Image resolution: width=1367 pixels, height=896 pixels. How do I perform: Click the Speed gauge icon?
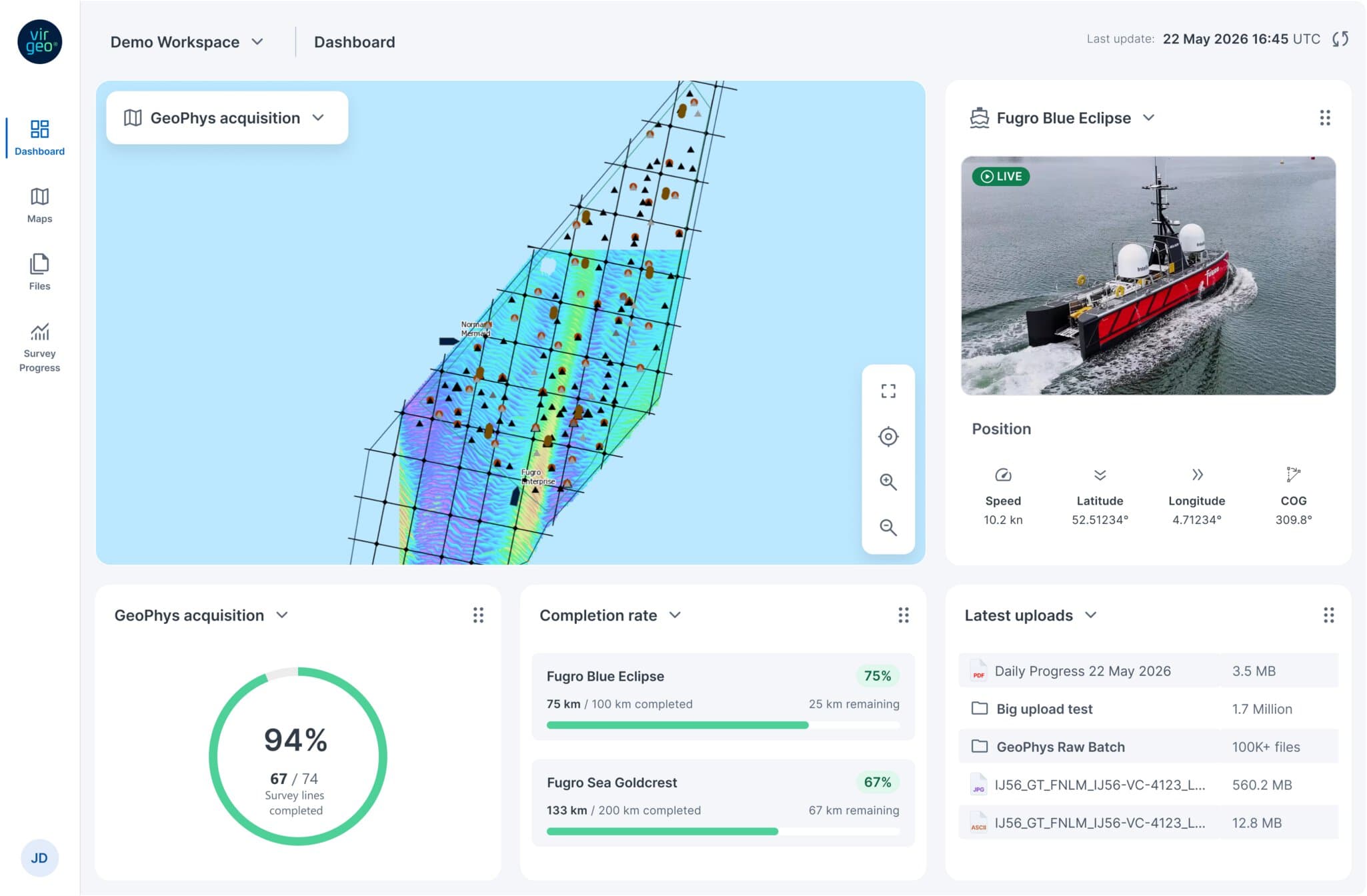click(1003, 475)
